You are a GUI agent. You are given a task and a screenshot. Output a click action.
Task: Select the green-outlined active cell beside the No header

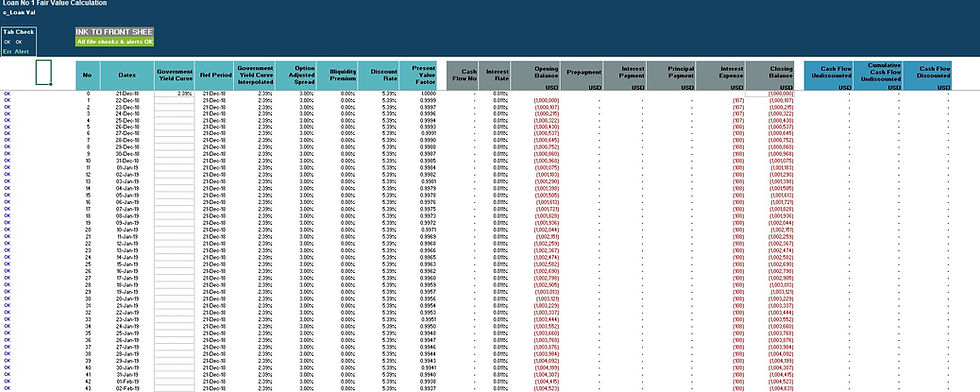click(43, 73)
